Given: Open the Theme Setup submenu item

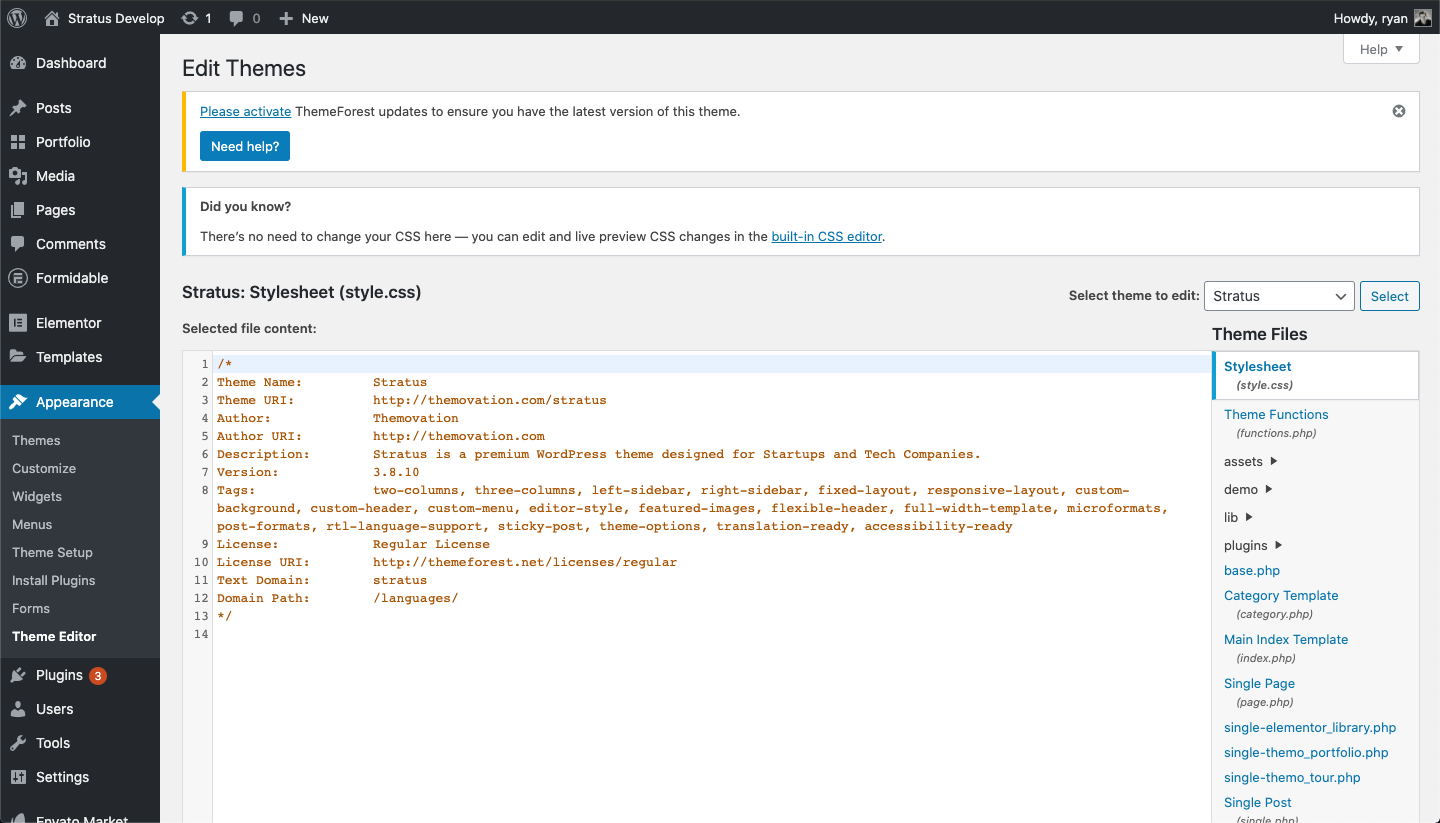Looking at the screenshot, I should click(x=52, y=552).
